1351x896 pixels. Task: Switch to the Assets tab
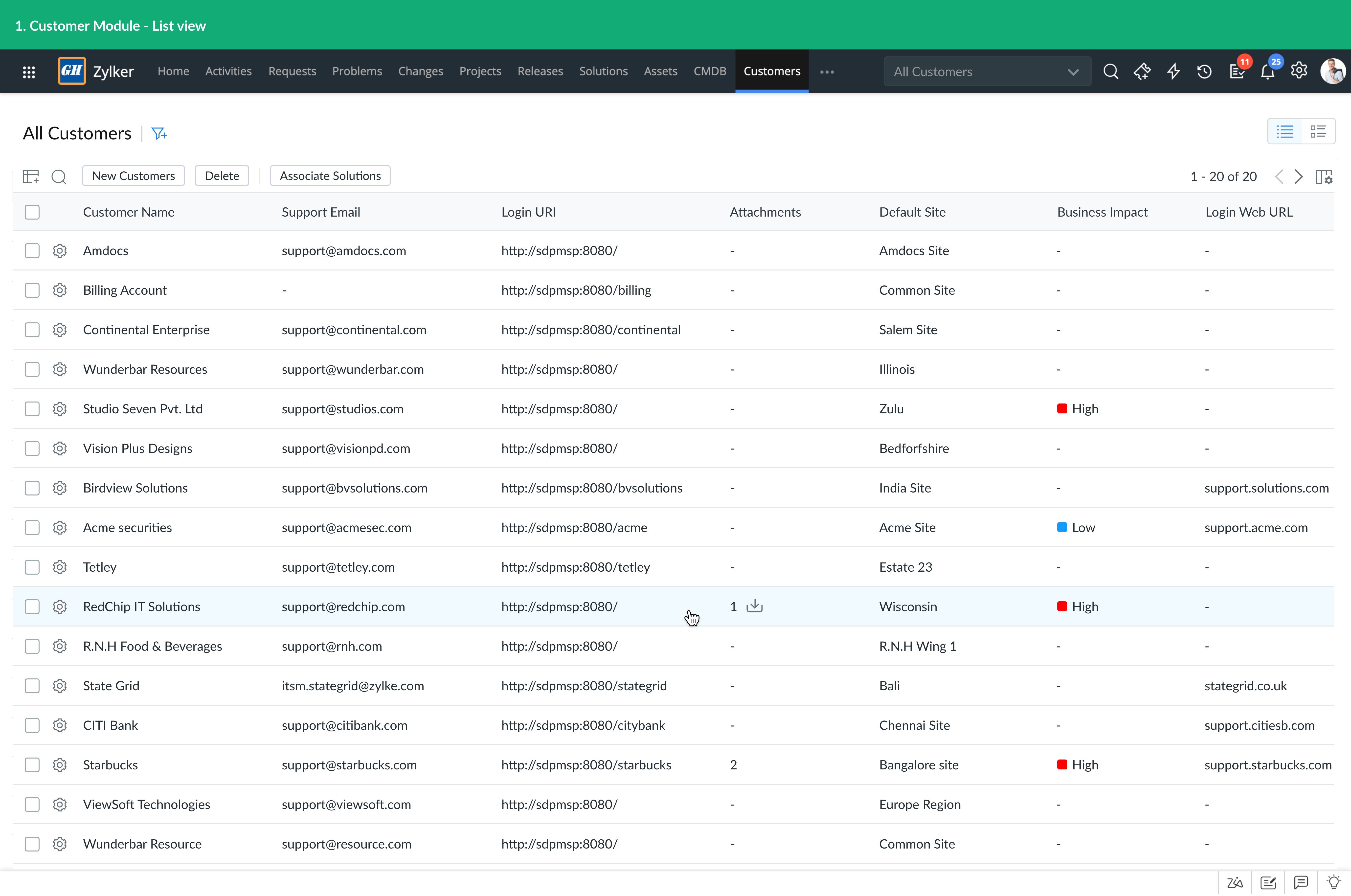point(660,71)
